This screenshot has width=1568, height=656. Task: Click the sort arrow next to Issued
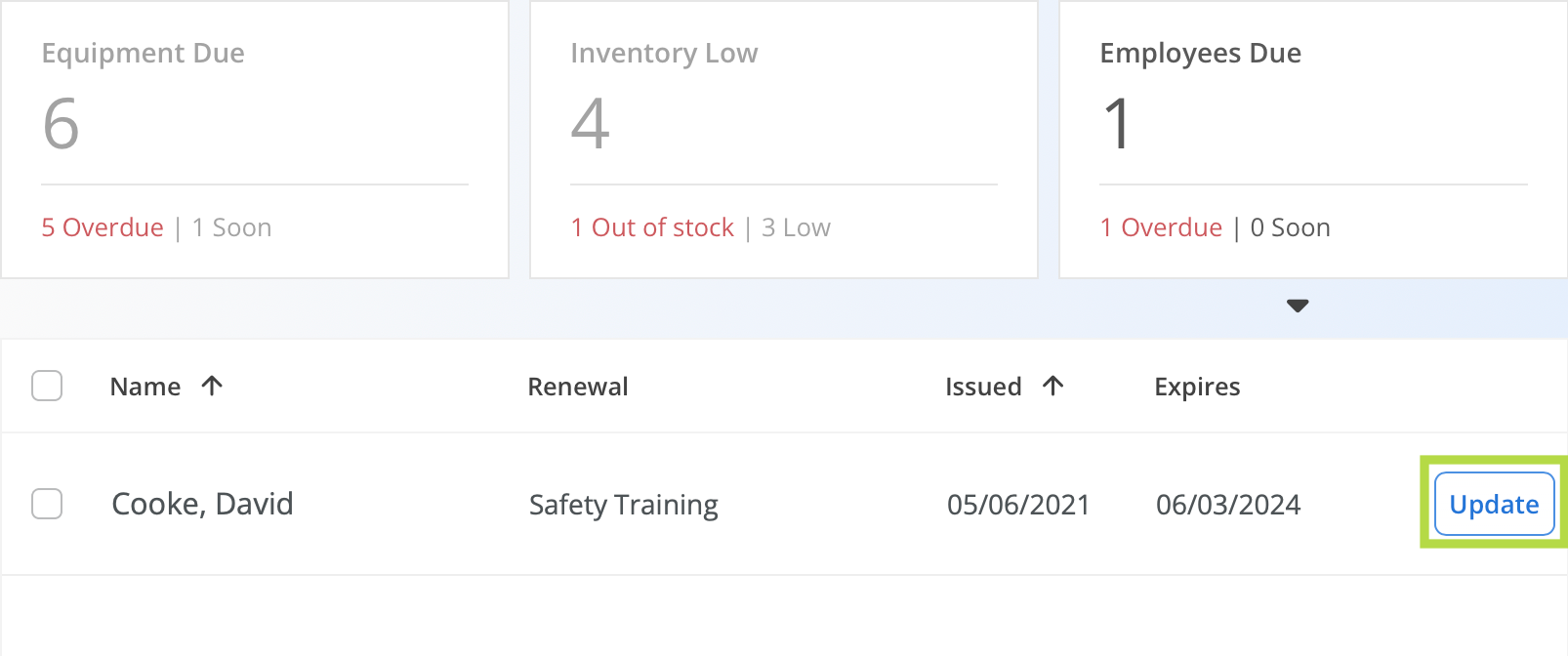[x=1052, y=386]
